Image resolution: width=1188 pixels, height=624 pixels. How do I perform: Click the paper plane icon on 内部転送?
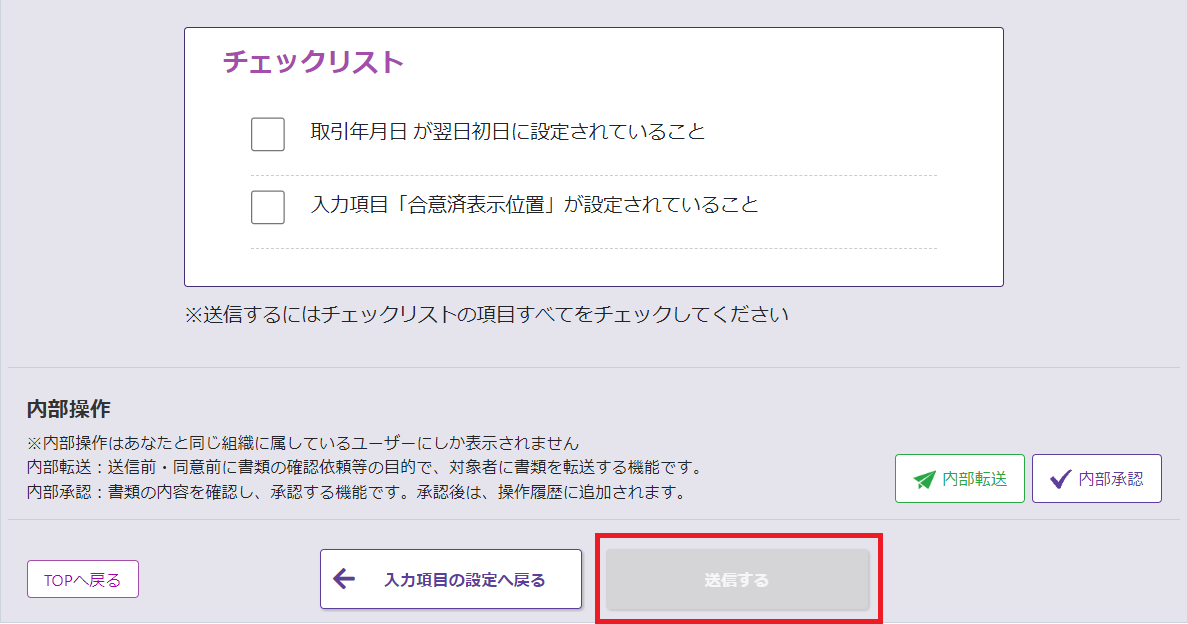pyautogui.click(x=924, y=479)
